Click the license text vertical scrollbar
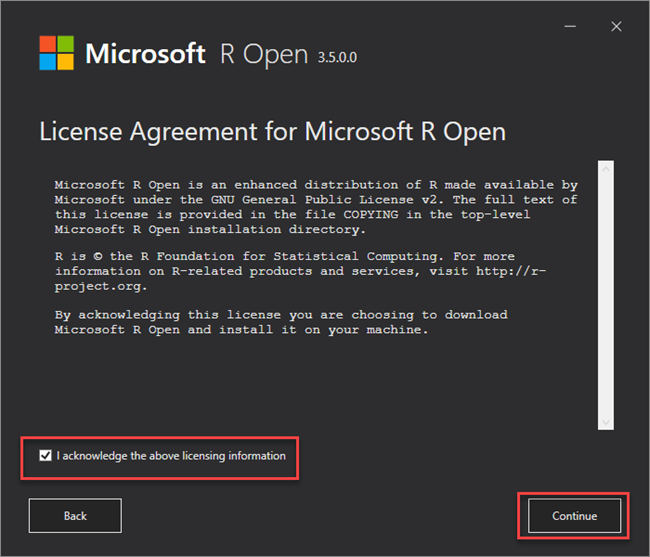This screenshot has height=557, width=650. click(x=605, y=290)
